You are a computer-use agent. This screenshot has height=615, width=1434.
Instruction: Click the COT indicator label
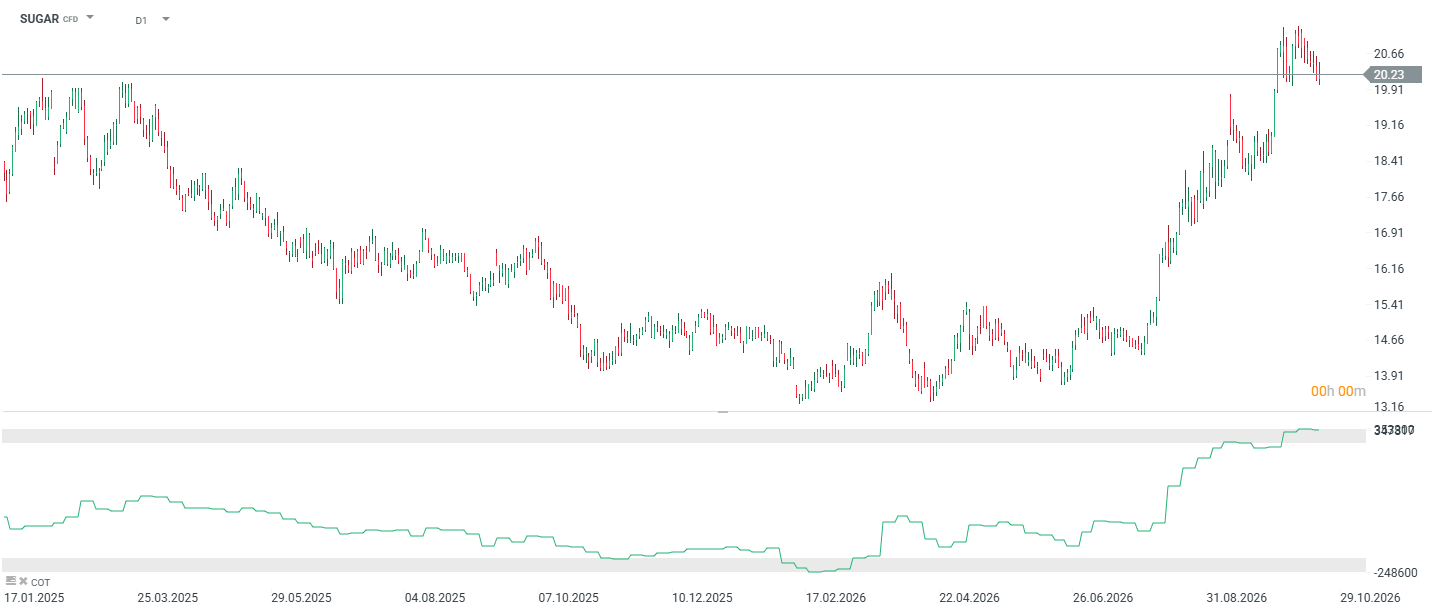pos(40,581)
